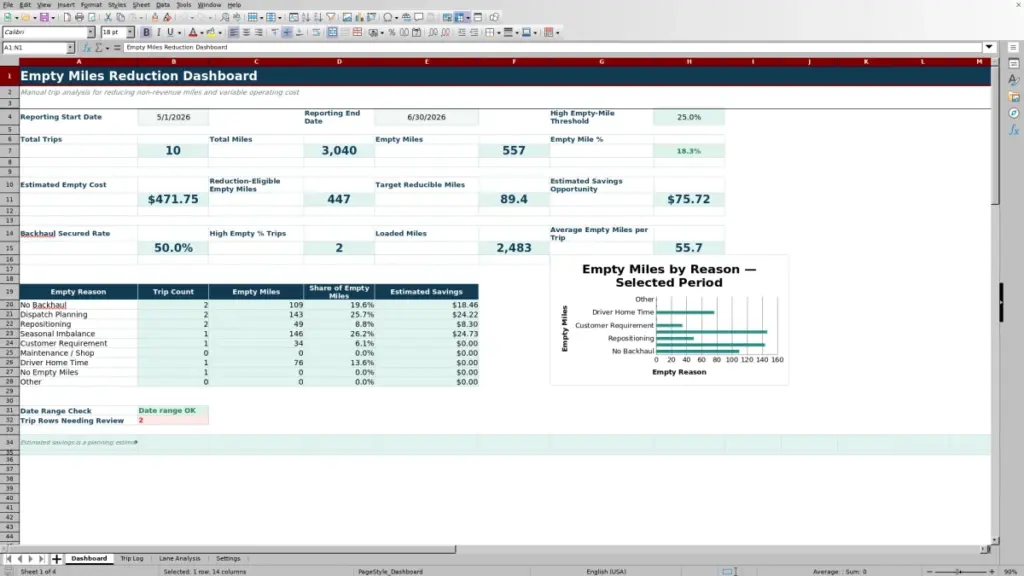
Task: Click the Copy icon in the toolbar
Action: click(120, 17)
